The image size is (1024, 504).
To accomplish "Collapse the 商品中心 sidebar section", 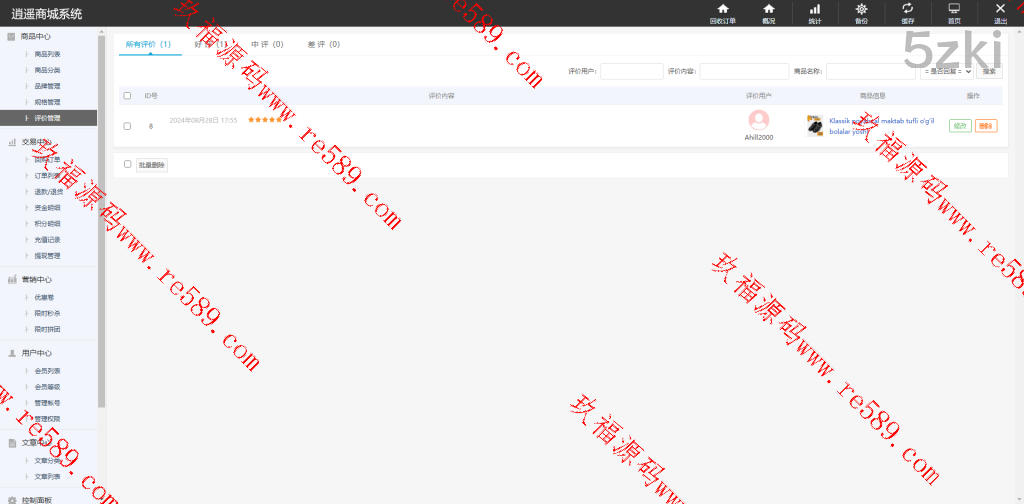I will [x=36, y=37].
